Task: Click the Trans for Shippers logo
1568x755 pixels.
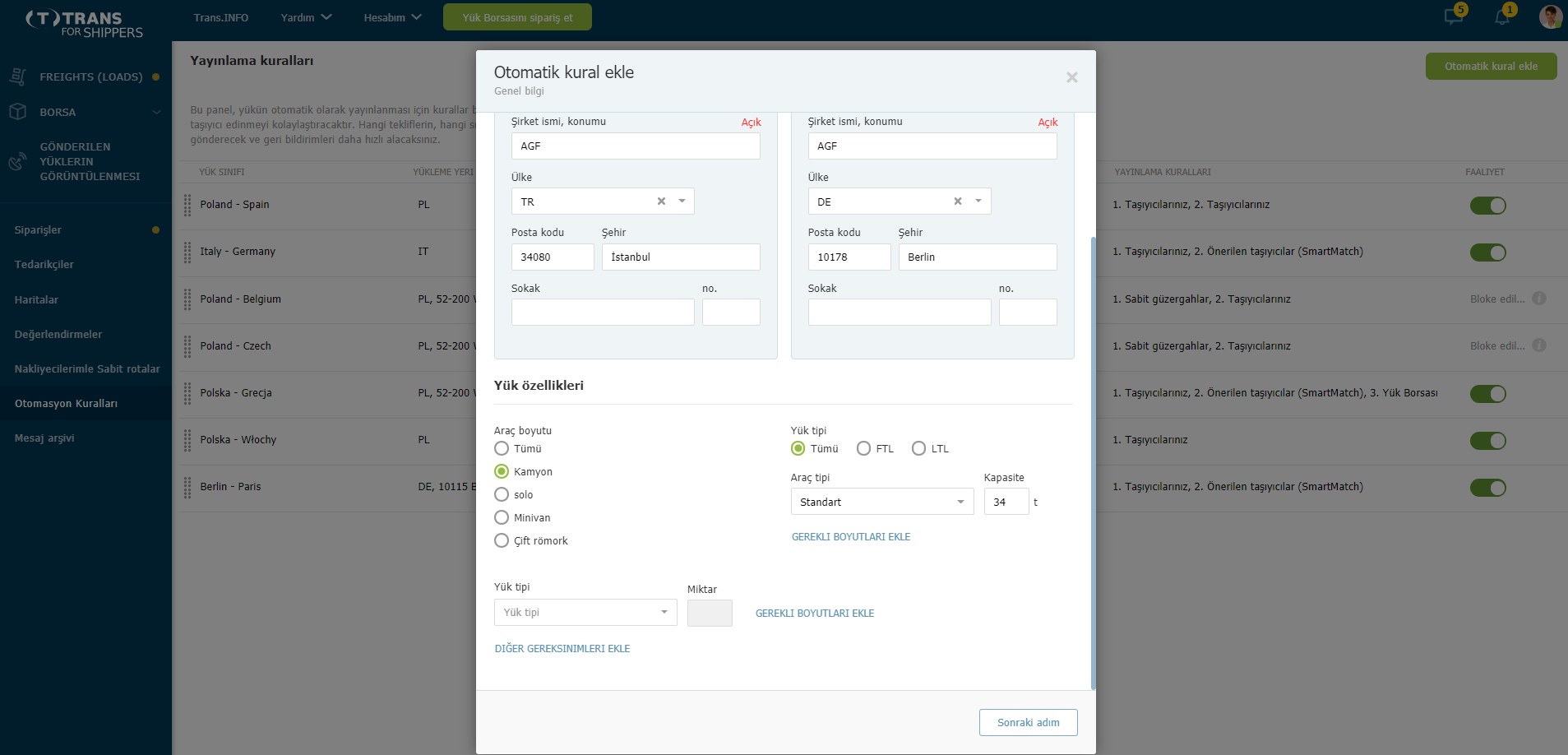Action: tap(85, 24)
